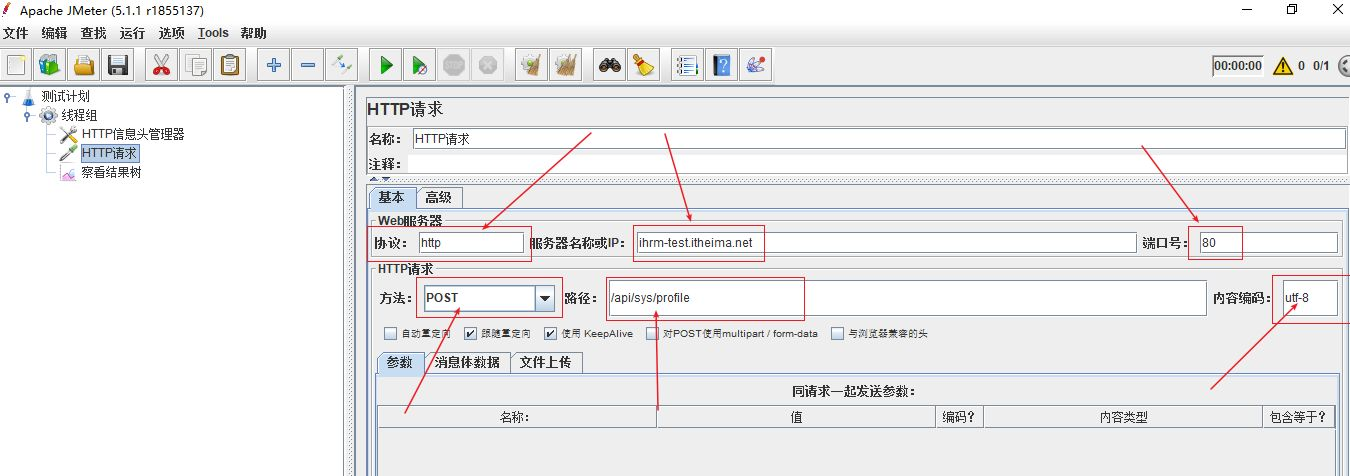The image size is (1350, 476).
Task: Click the Copy toolbar icon
Action: pos(196,66)
